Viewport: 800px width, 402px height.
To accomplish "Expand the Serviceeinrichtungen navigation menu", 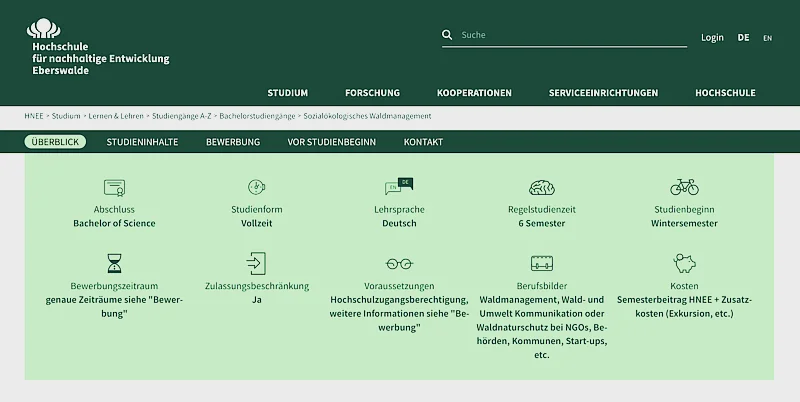I will point(603,93).
